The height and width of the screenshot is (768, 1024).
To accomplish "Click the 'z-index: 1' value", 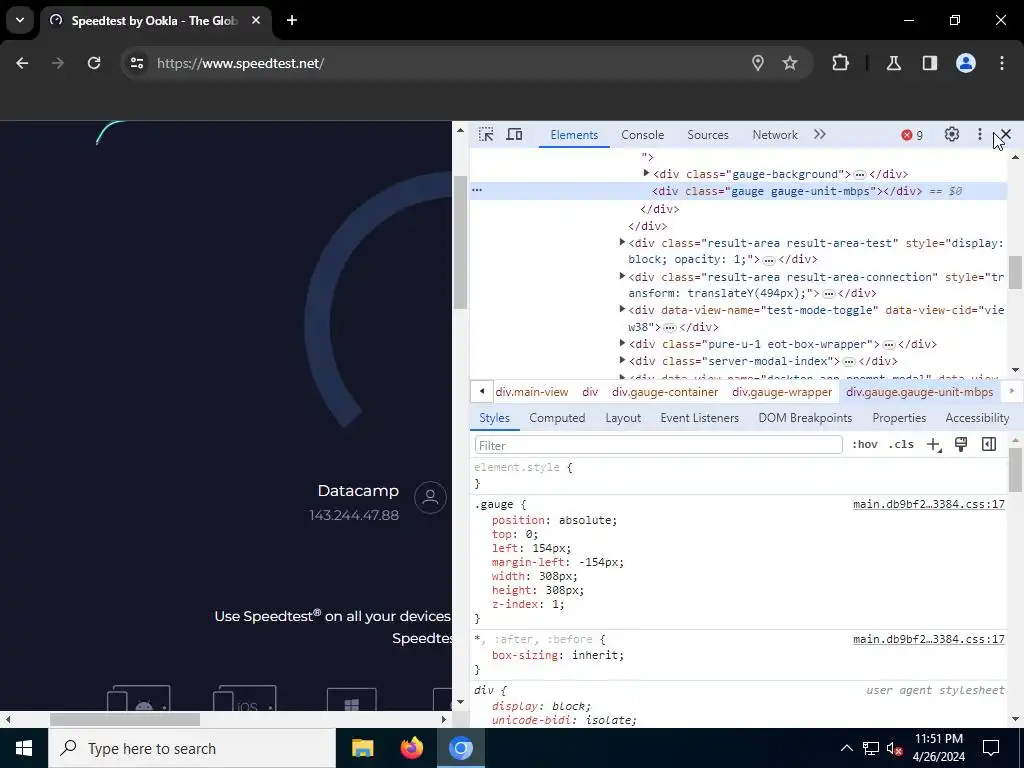I will tap(555, 605).
